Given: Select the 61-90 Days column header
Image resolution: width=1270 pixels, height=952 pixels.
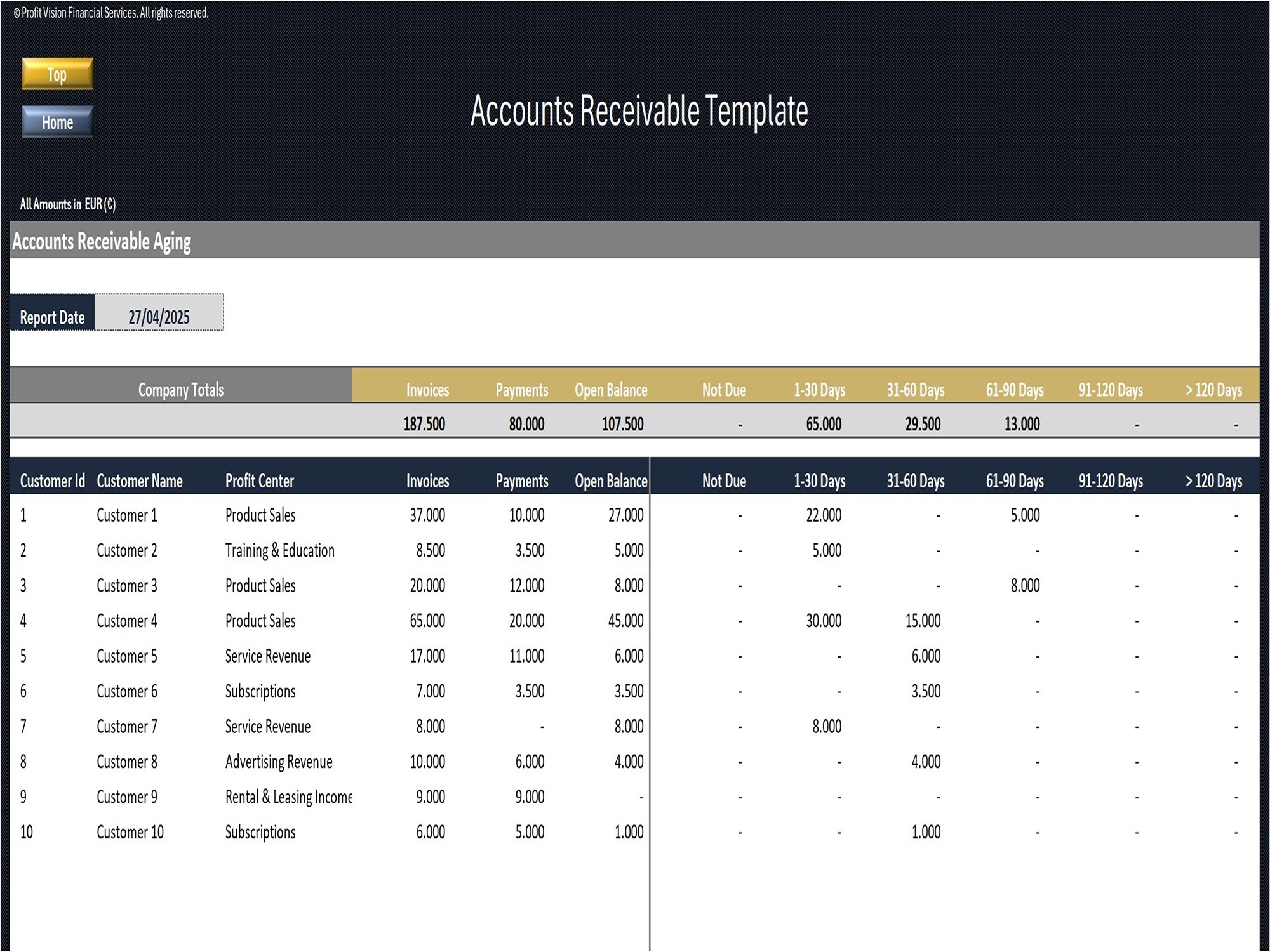Looking at the screenshot, I should 1016,390.
